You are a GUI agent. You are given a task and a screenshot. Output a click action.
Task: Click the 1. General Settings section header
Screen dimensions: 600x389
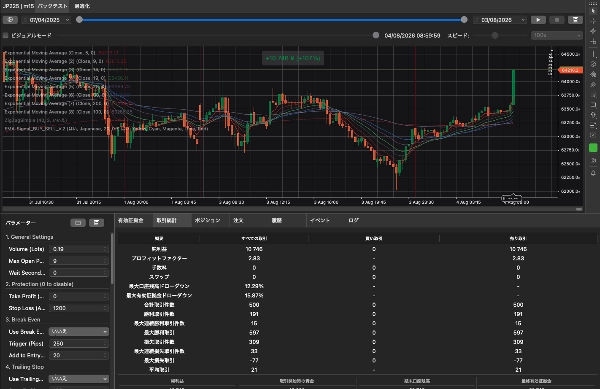[x=29, y=237]
